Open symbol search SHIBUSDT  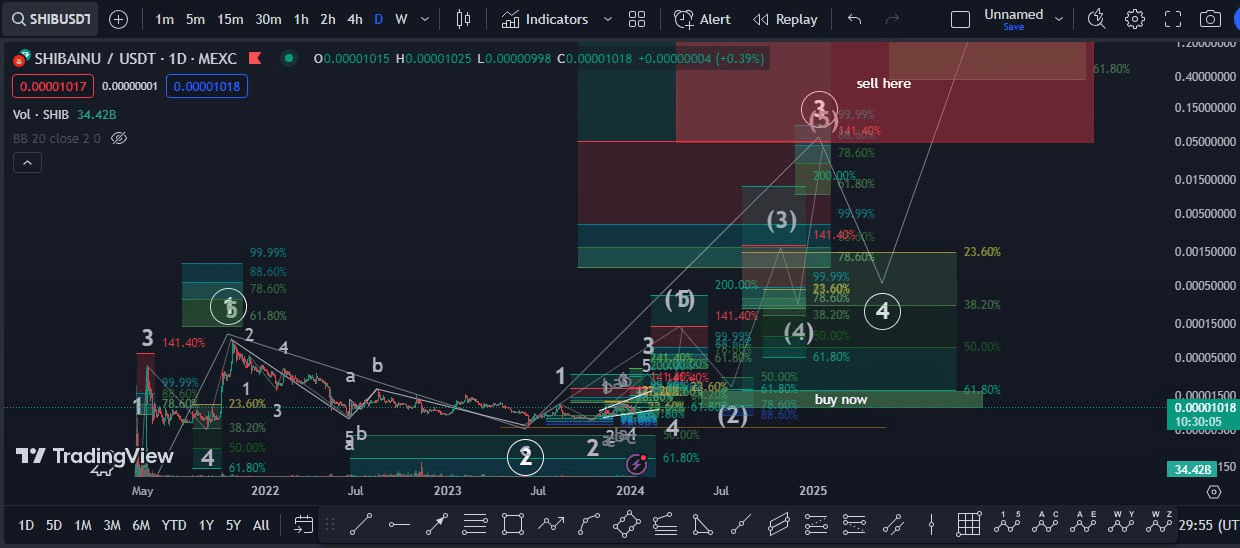click(48, 19)
